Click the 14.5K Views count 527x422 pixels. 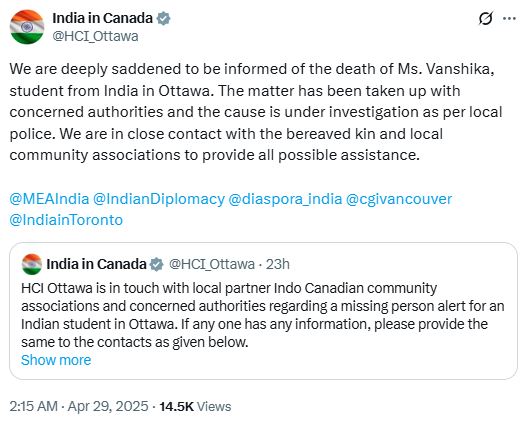click(195, 406)
